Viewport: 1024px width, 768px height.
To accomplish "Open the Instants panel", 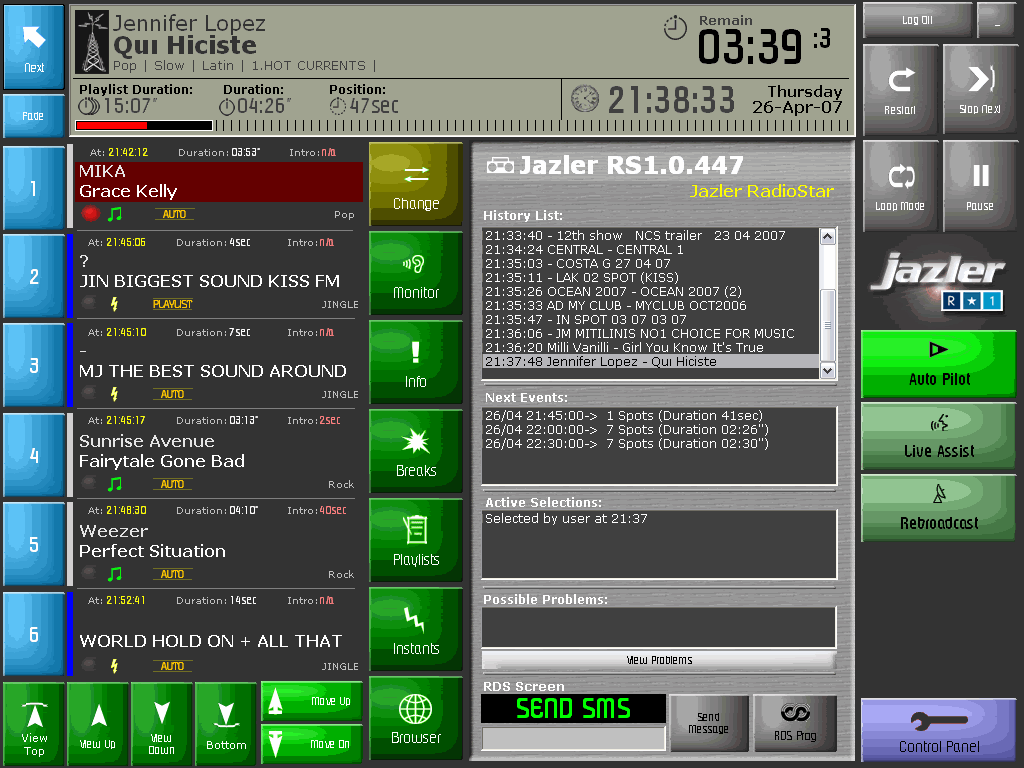I will click(x=416, y=630).
